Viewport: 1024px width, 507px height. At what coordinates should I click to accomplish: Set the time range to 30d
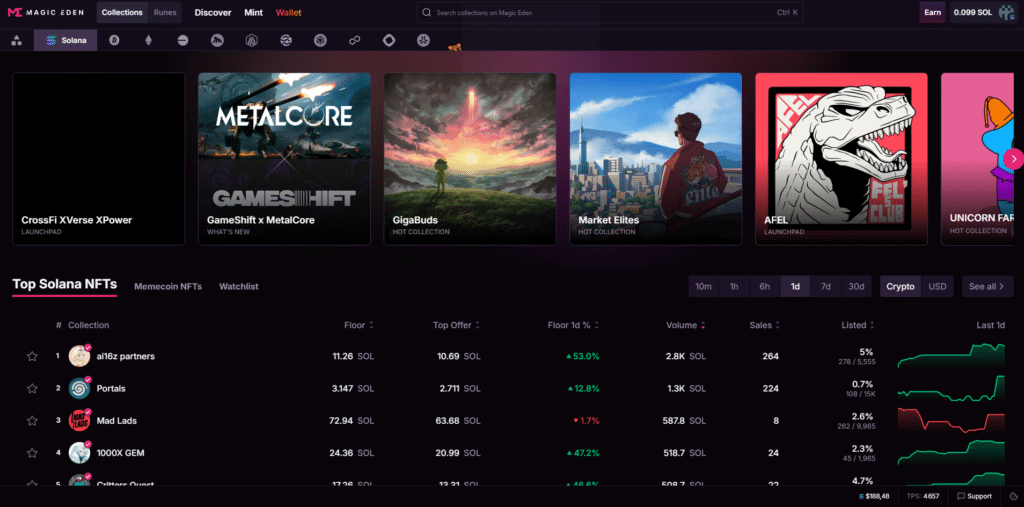click(x=856, y=286)
